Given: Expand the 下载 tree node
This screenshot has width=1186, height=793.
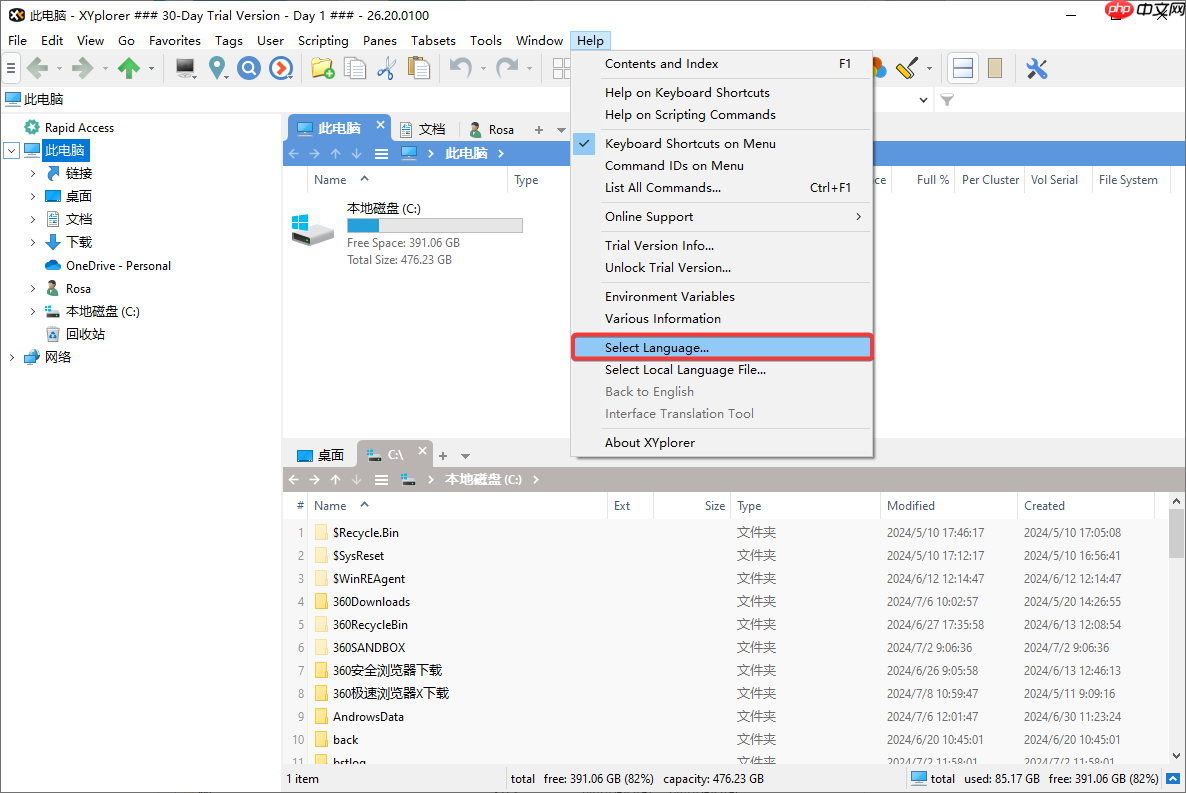Looking at the screenshot, I should point(33,242).
